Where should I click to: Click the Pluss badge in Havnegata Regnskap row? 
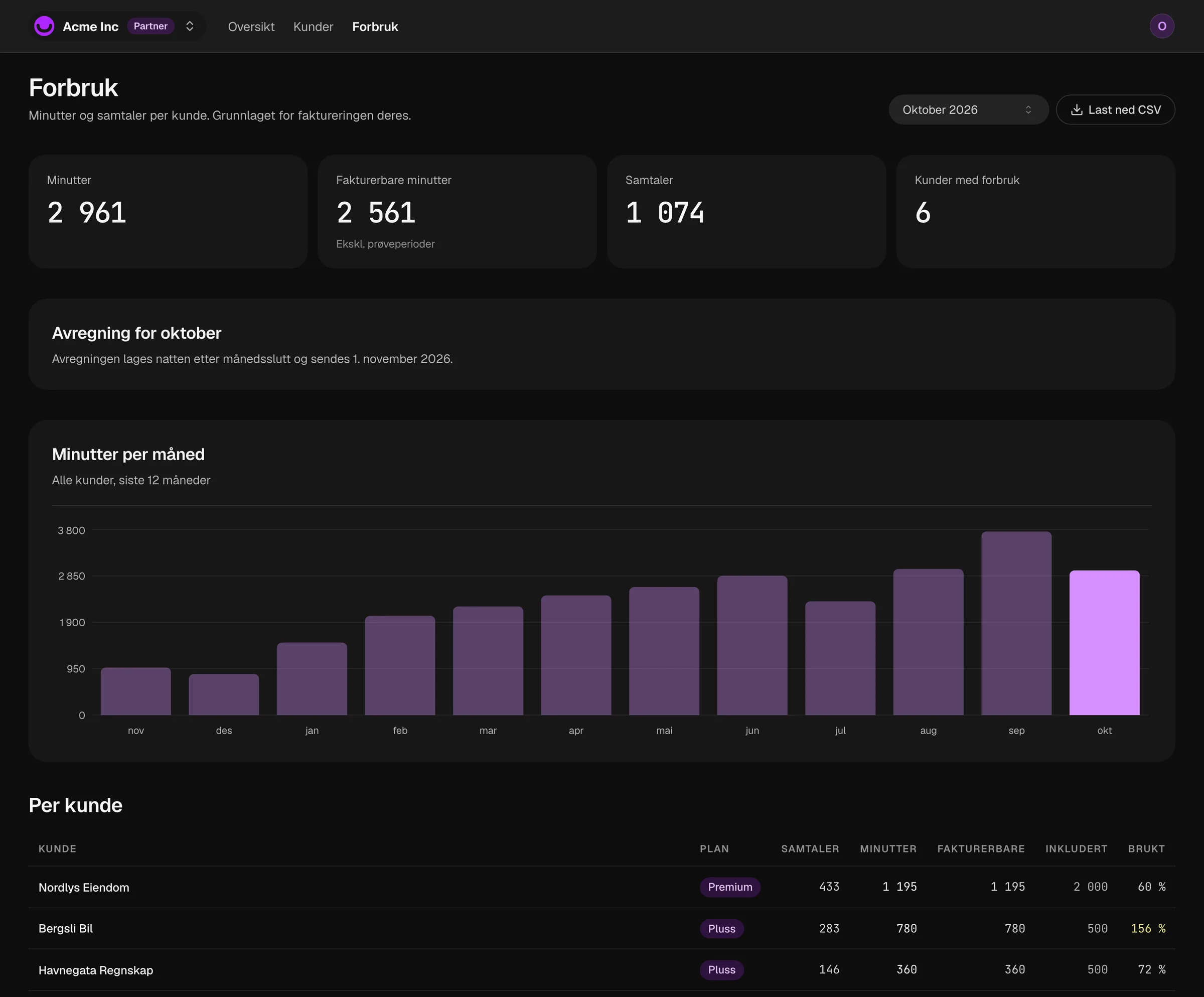click(721, 970)
